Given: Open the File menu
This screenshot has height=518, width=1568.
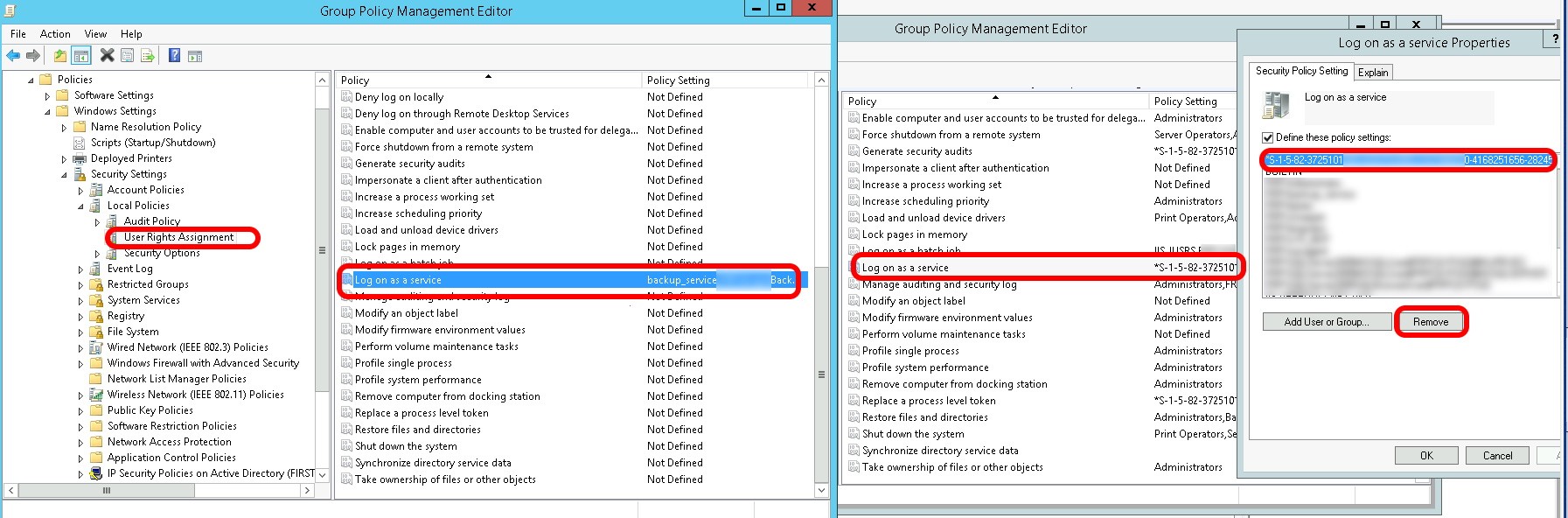Looking at the screenshot, I should pyautogui.click(x=18, y=34).
